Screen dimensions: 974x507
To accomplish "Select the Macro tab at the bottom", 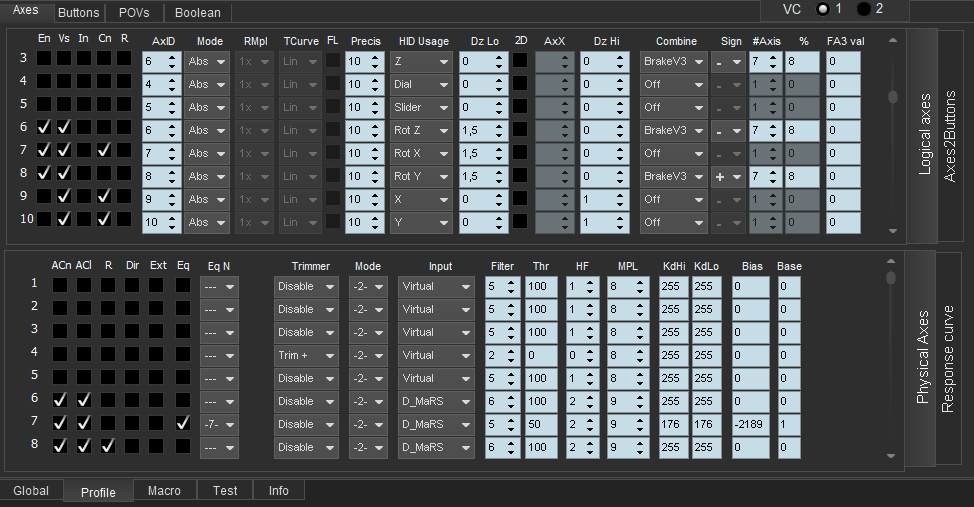I will (164, 491).
